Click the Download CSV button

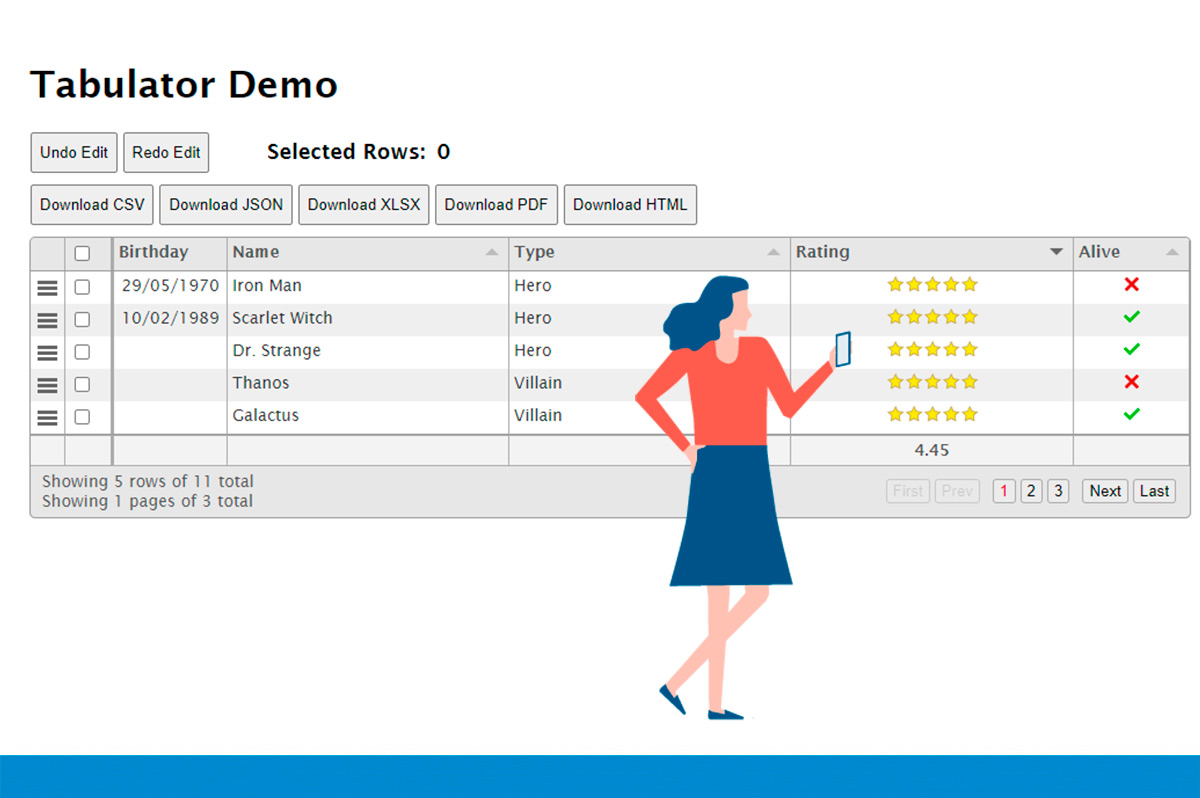[x=91, y=204]
